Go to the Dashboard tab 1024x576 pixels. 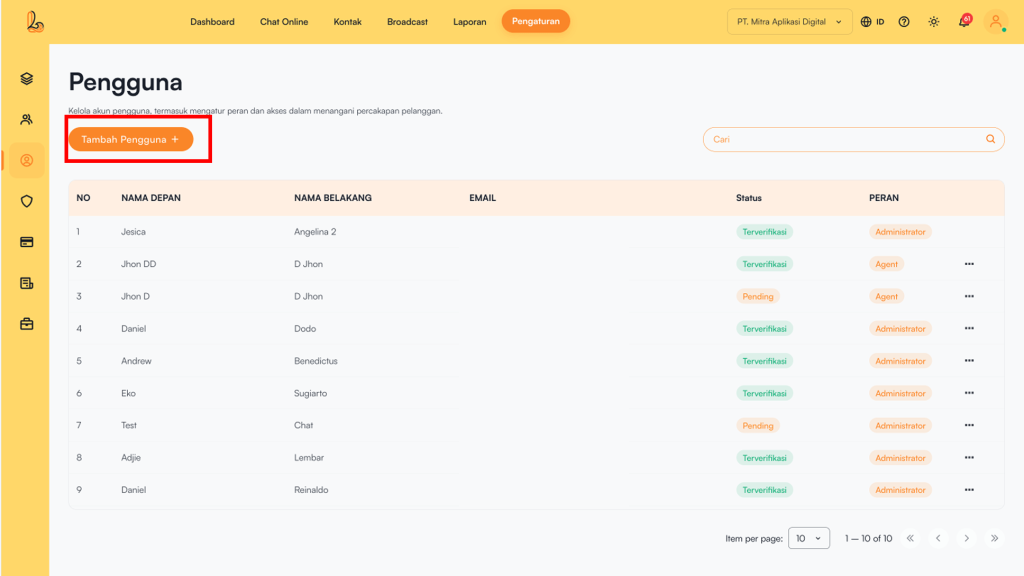click(x=212, y=22)
